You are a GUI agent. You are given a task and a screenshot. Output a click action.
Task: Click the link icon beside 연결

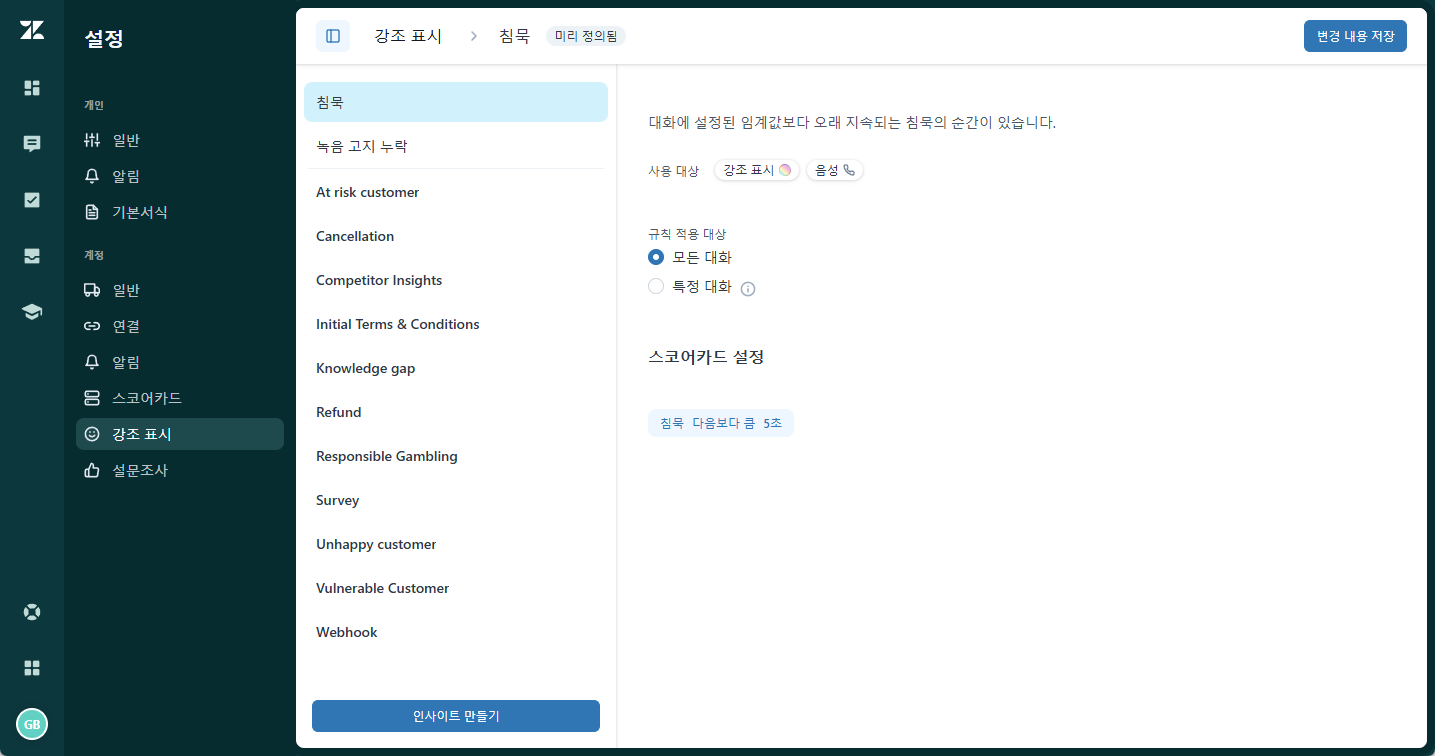tap(92, 326)
